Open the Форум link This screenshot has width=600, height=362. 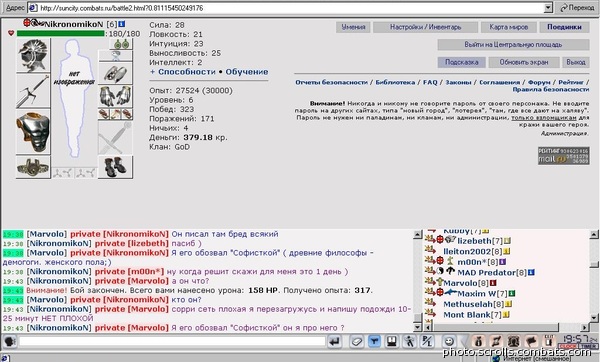pos(539,82)
